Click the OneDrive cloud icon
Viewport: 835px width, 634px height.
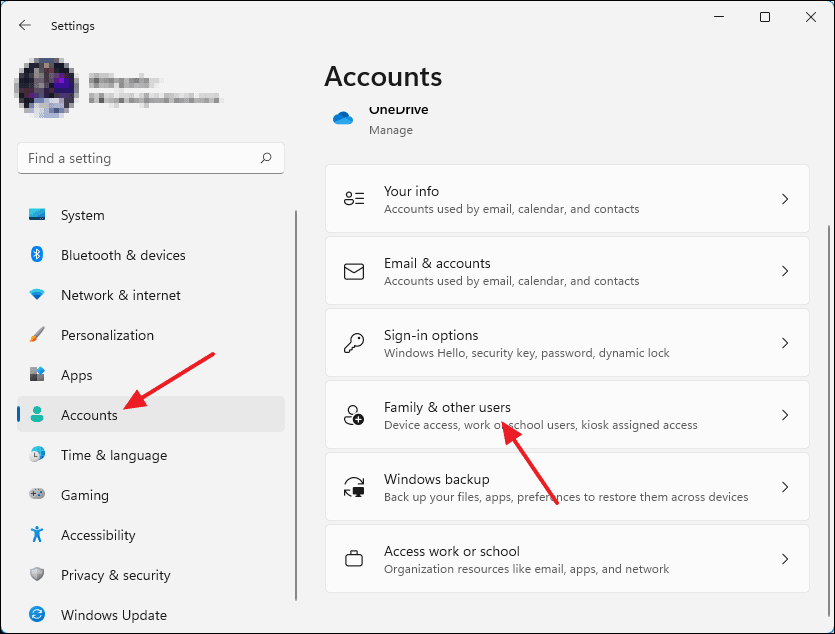tap(343, 118)
